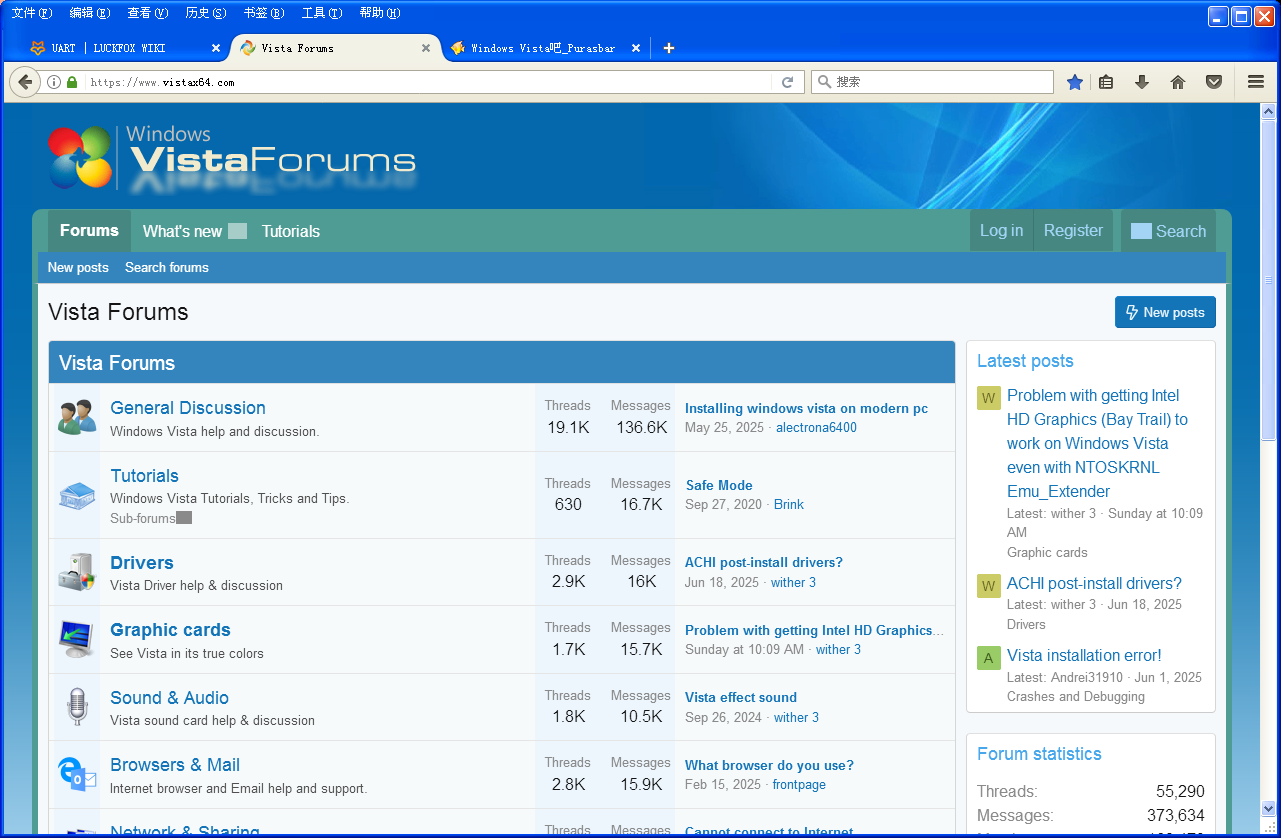Viewport: 1281px width, 838px height.
Task: Click the blue New posts button
Action: [1165, 312]
